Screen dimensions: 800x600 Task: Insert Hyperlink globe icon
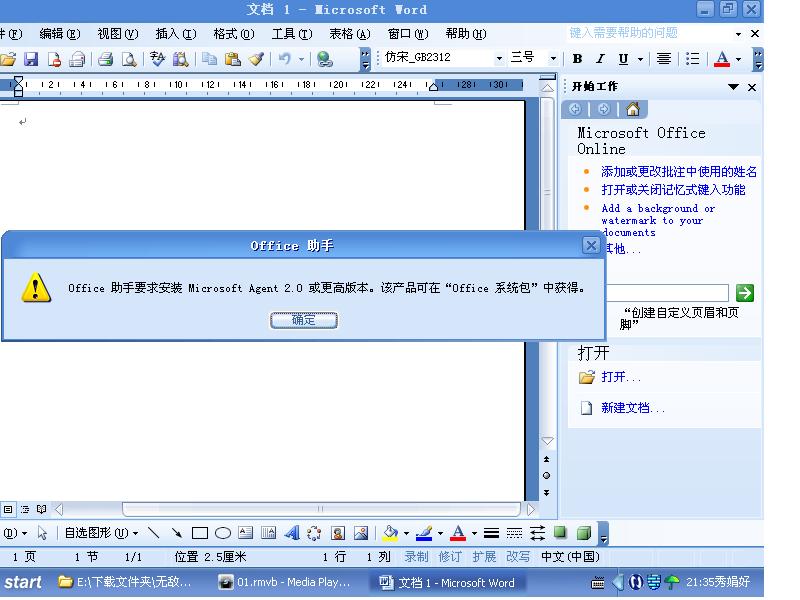pyautogui.click(x=324, y=59)
